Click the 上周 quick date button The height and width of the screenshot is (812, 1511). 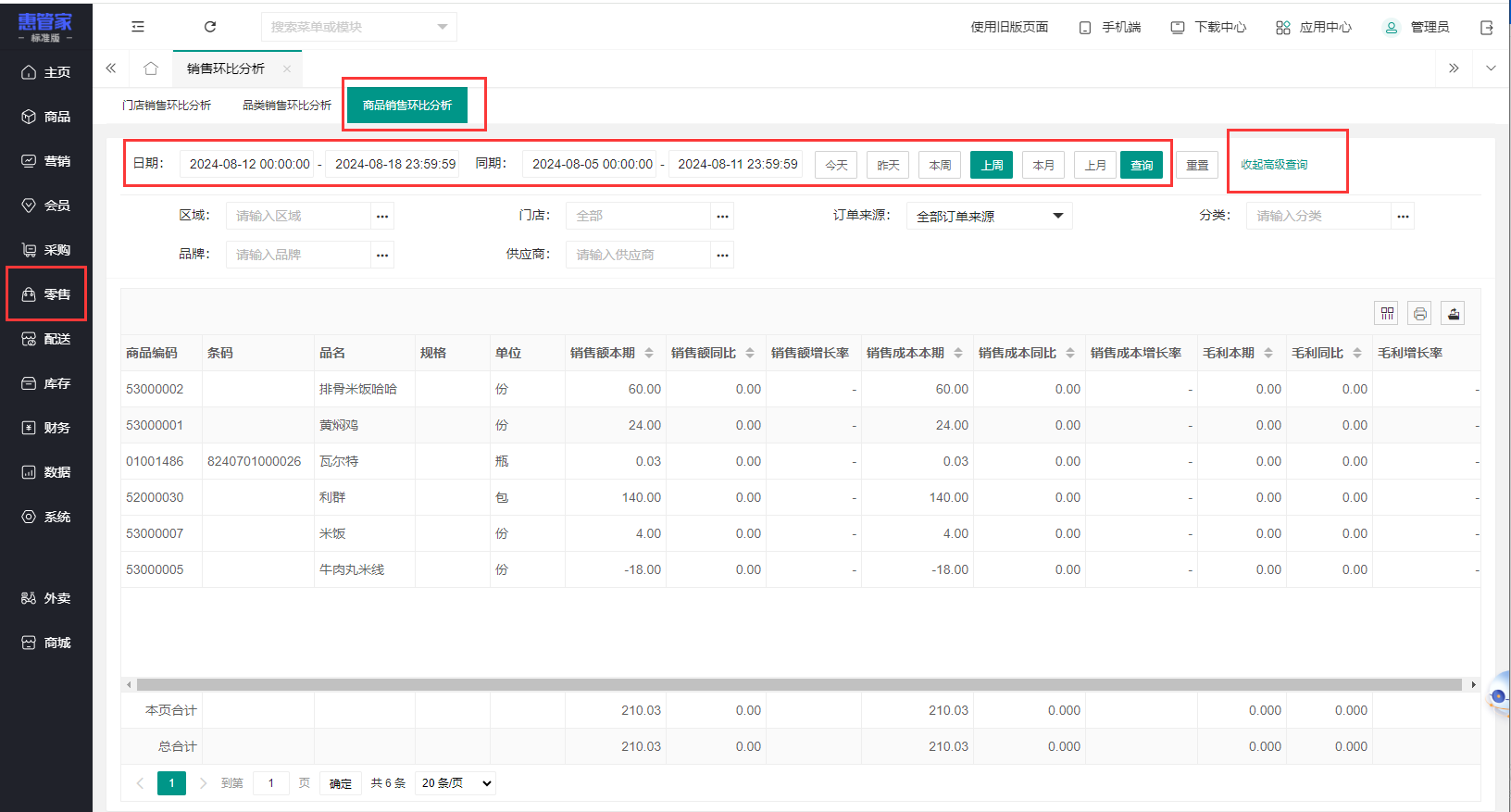click(992, 165)
